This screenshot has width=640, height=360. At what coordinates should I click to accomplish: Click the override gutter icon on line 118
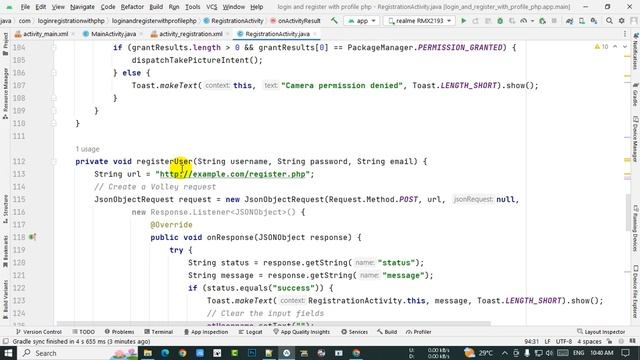tap(32, 237)
